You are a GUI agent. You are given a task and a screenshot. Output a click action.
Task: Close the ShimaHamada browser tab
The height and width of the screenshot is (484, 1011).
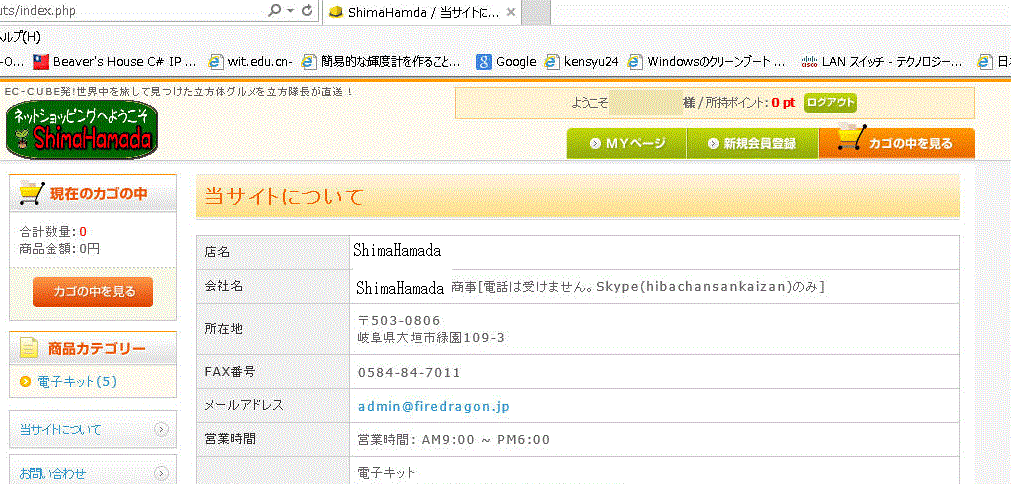pos(511,12)
